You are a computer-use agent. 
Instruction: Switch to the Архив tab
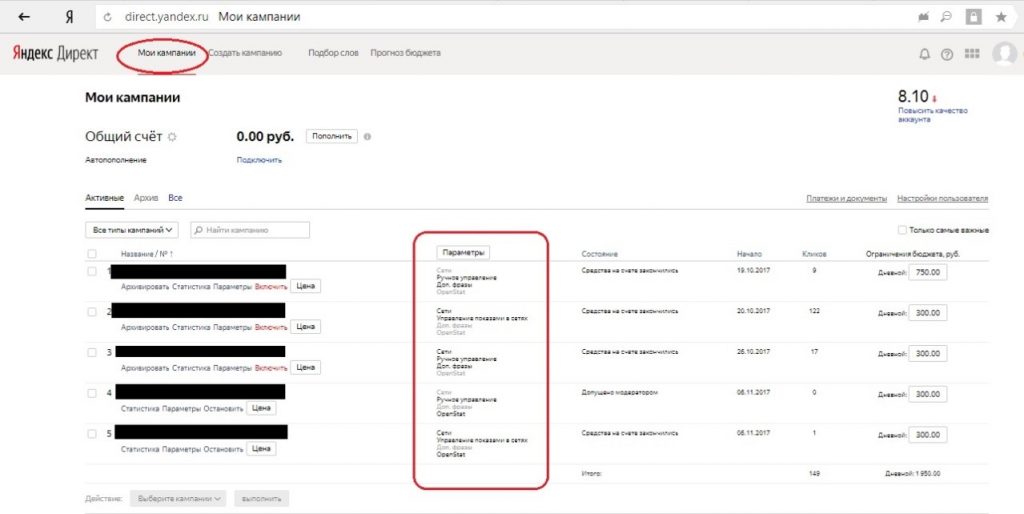click(x=146, y=197)
